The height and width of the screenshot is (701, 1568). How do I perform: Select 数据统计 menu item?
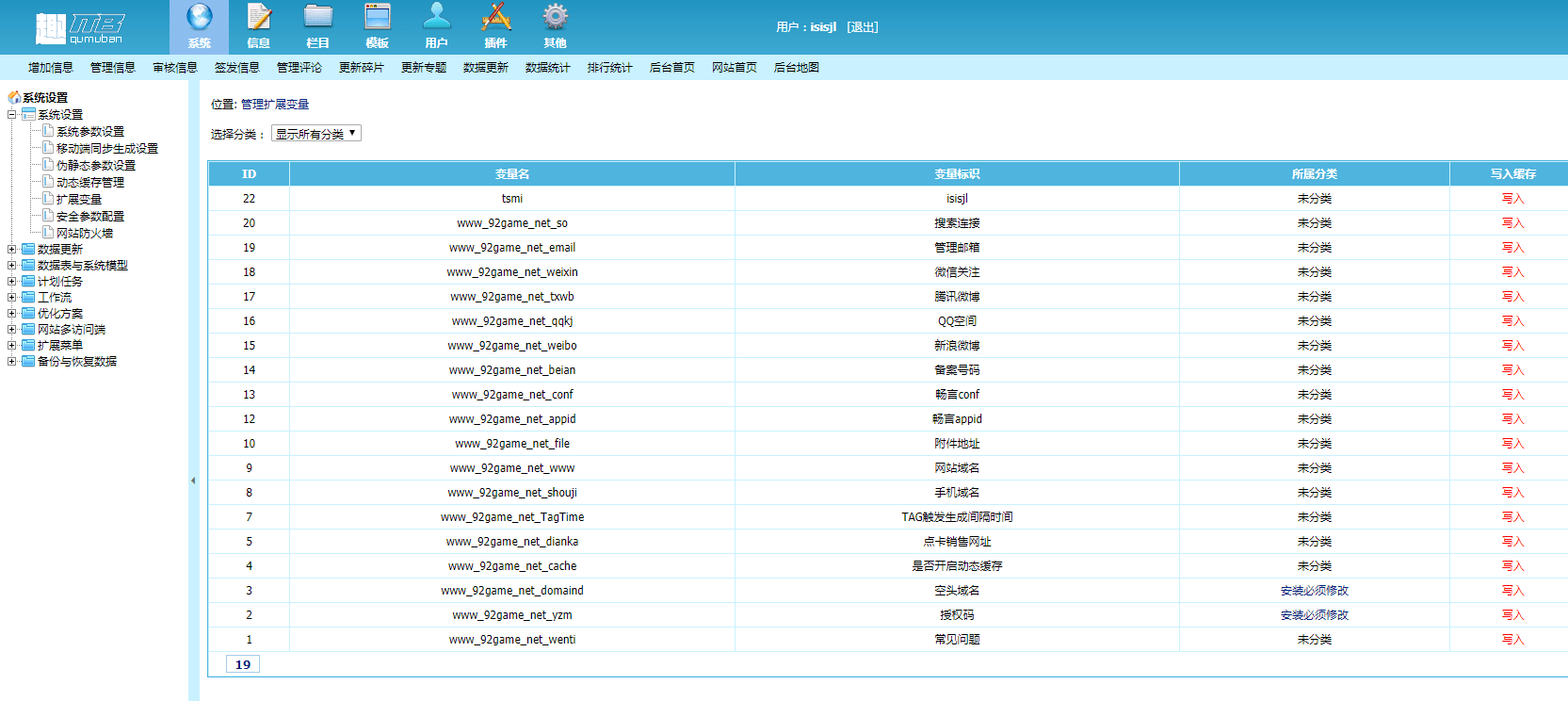pyautogui.click(x=547, y=68)
